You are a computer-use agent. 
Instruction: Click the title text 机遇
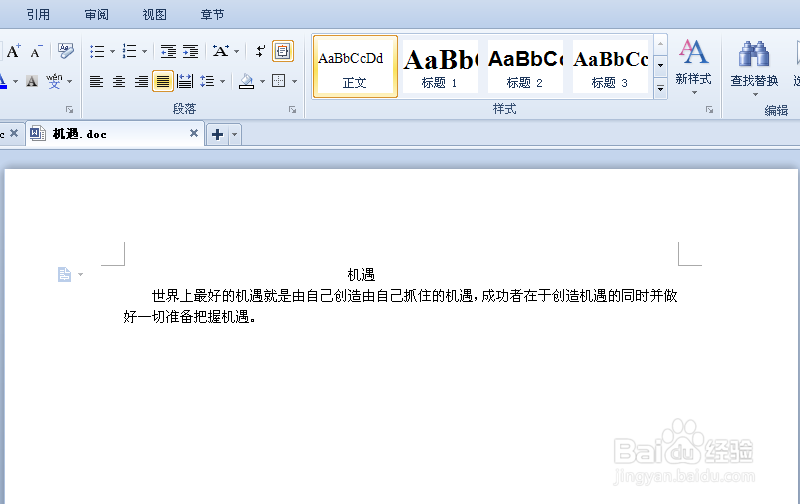361,275
